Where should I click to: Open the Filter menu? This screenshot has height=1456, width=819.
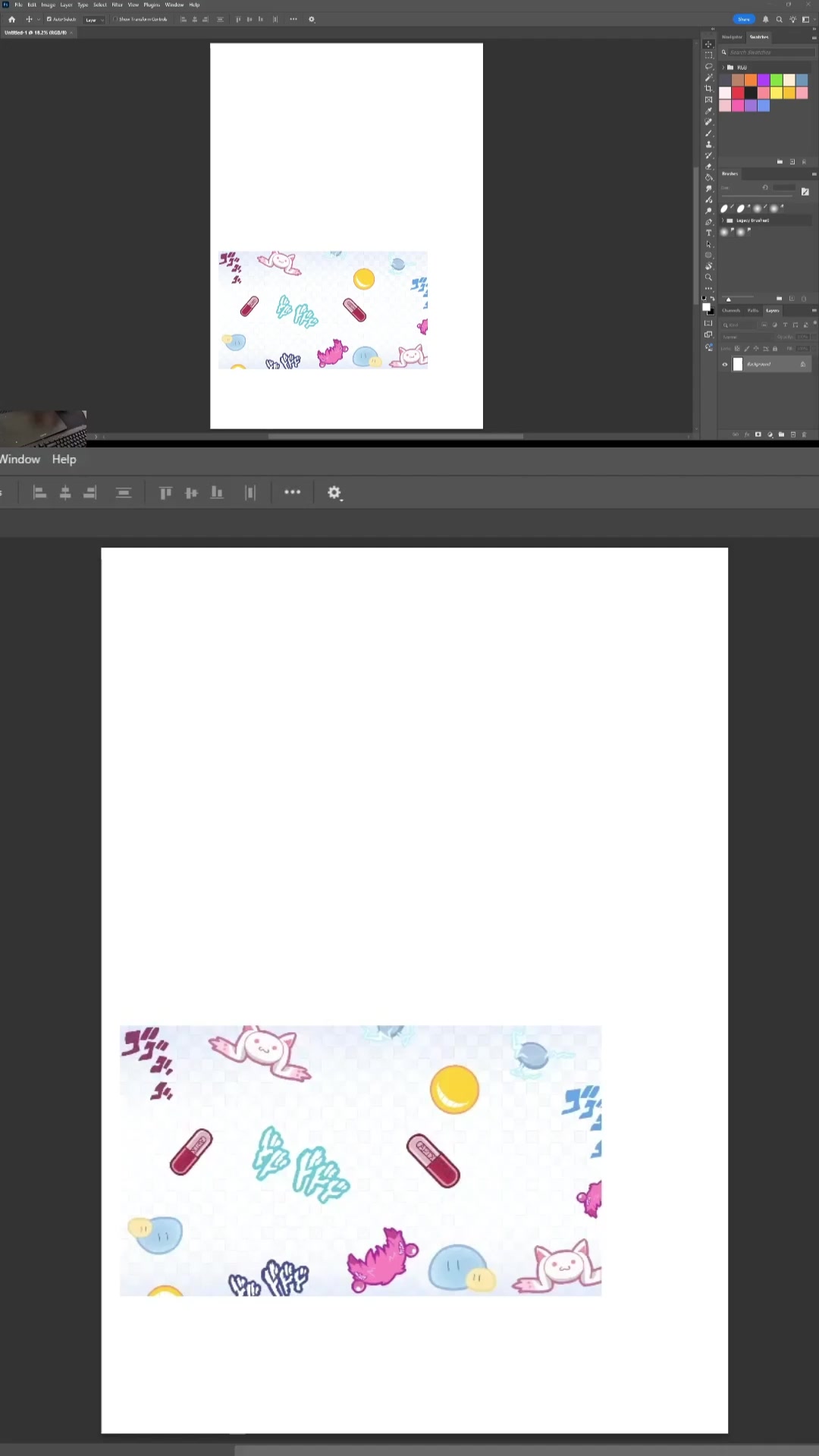coord(118,5)
